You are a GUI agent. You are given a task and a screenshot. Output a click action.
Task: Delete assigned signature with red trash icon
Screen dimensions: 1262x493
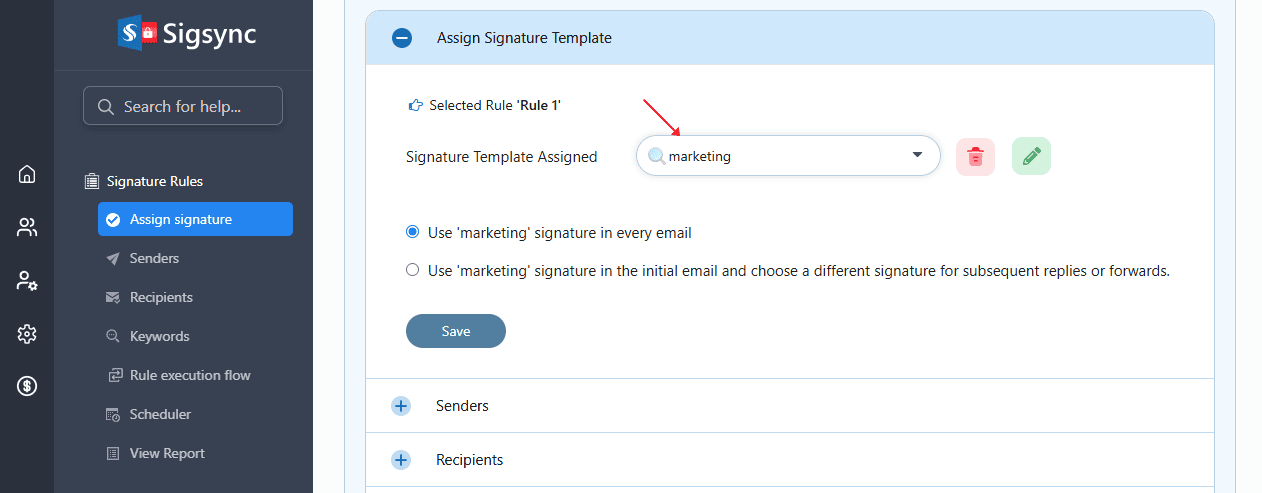click(x=976, y=157)
